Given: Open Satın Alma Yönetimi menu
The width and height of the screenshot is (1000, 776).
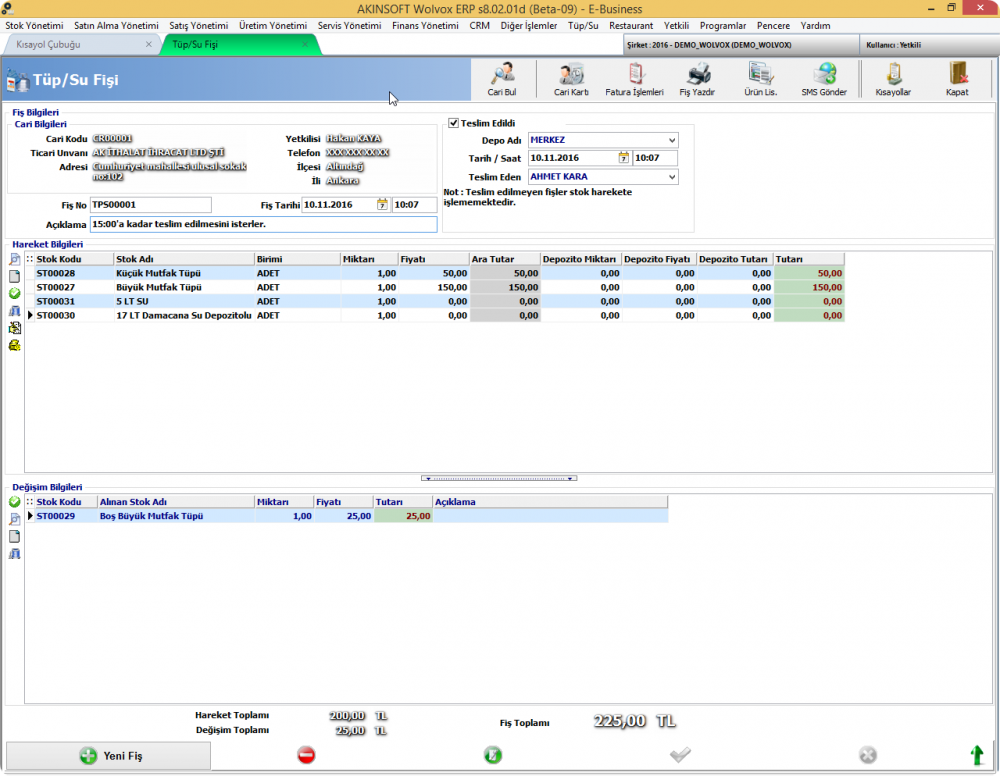Looking at the screenshot, I should pyautogui.click(x=116, y=26).
